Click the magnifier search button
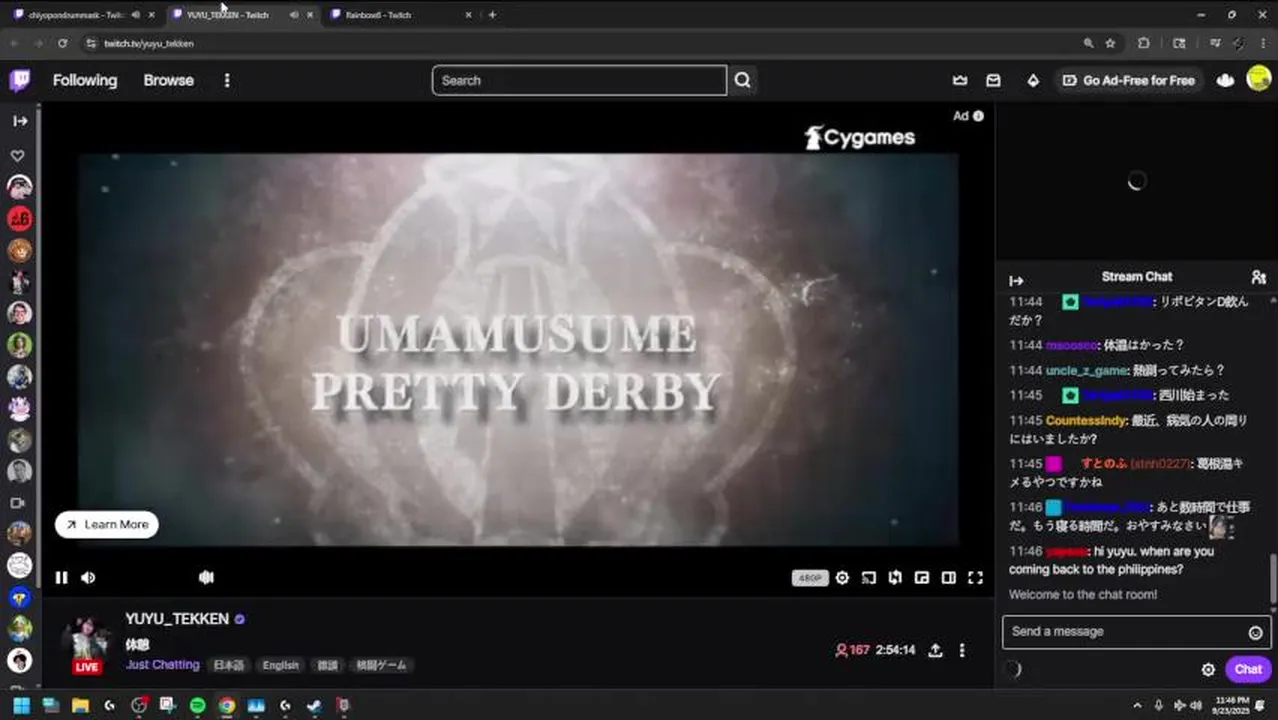The image size is (1278, 720). point(742,80)
